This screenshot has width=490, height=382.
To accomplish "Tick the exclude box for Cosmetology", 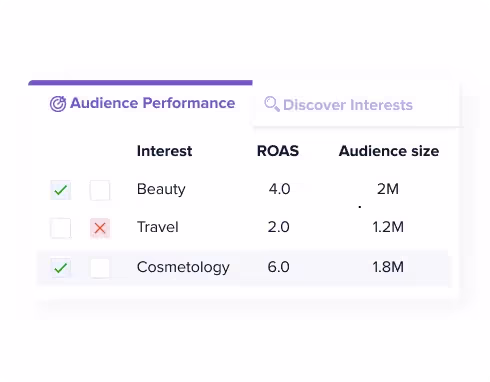I will coord(100,268).
